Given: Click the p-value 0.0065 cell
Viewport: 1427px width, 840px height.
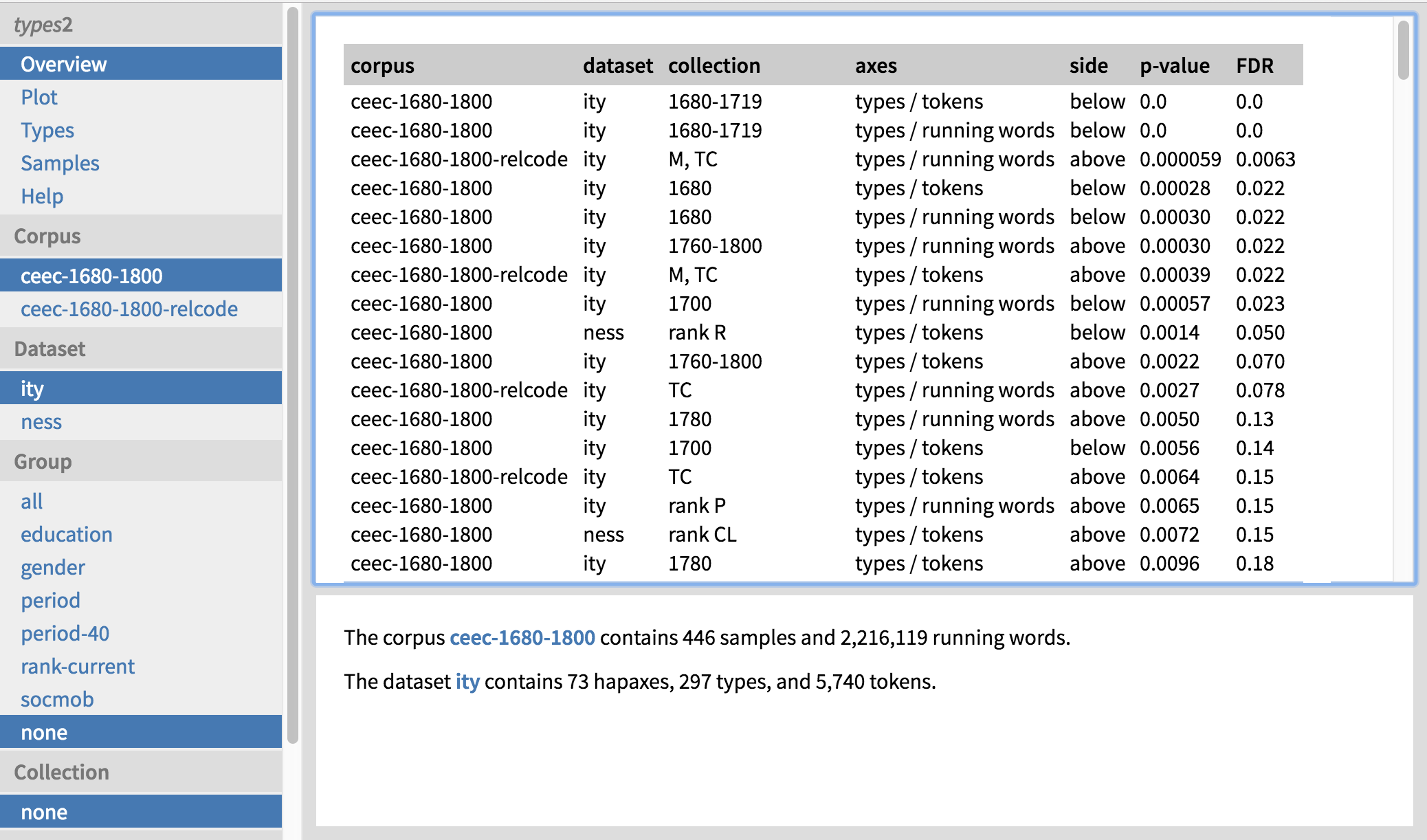Looking at the screenshot, I should click(x=1169, y=505).
